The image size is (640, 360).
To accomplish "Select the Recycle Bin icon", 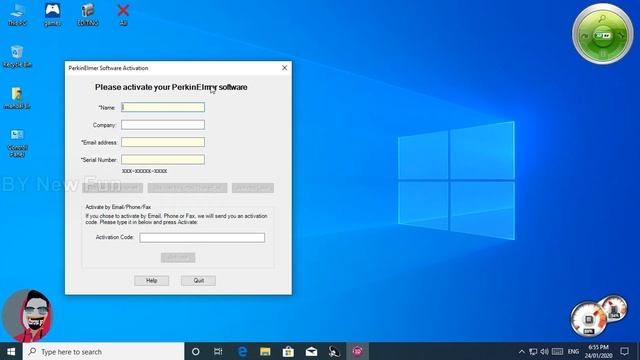I will tap(17, 57).
